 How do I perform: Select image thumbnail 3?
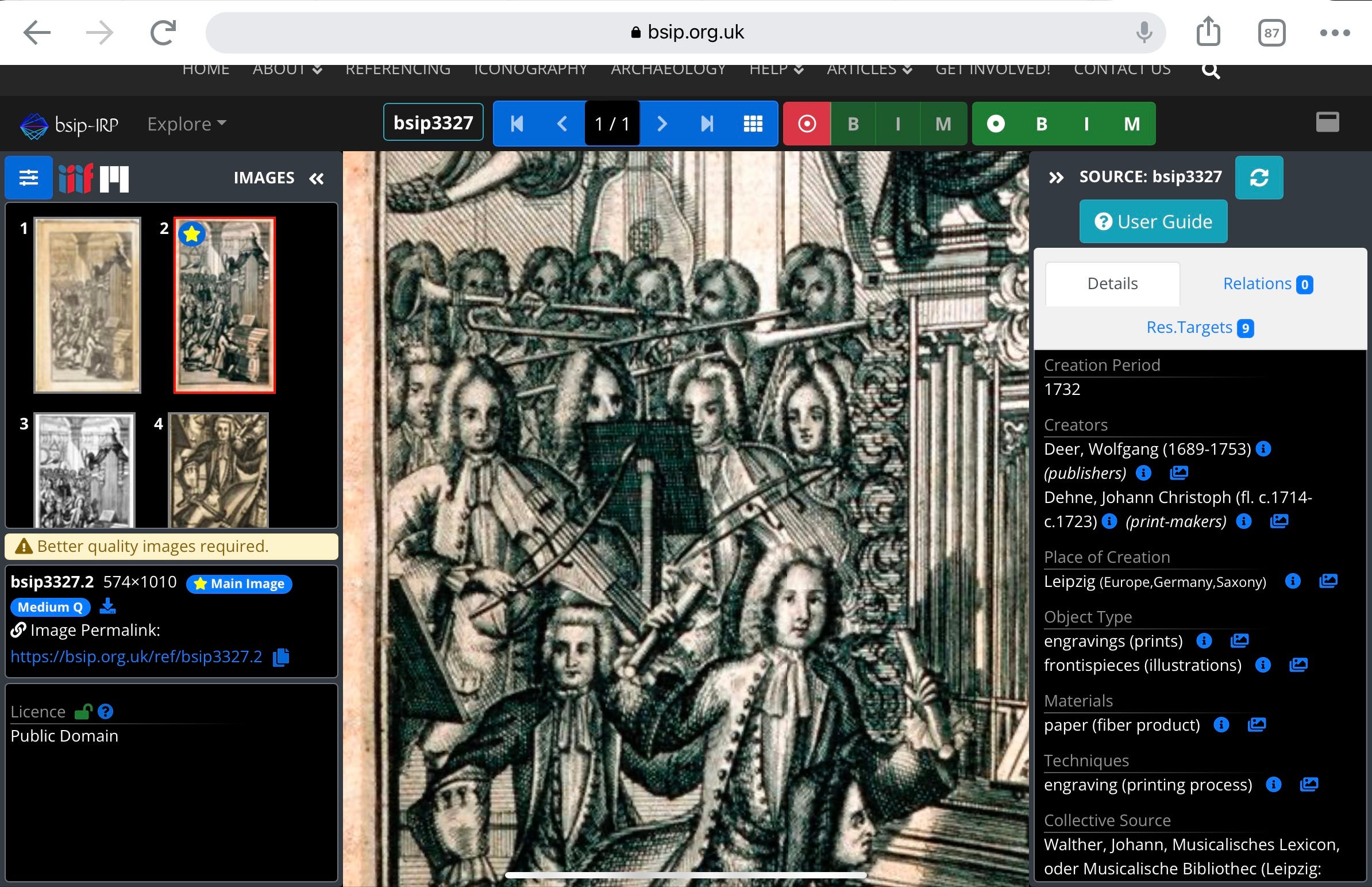coord(84,470)
